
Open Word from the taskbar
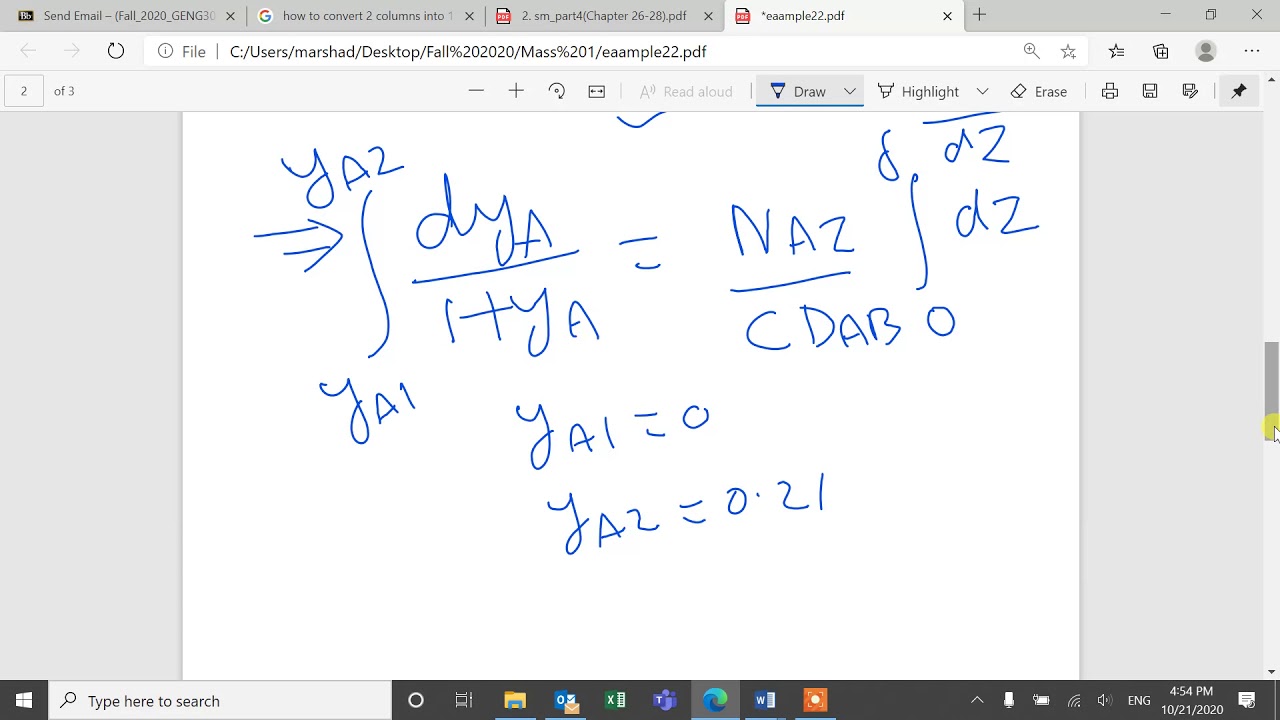click(x=765, y=700)
